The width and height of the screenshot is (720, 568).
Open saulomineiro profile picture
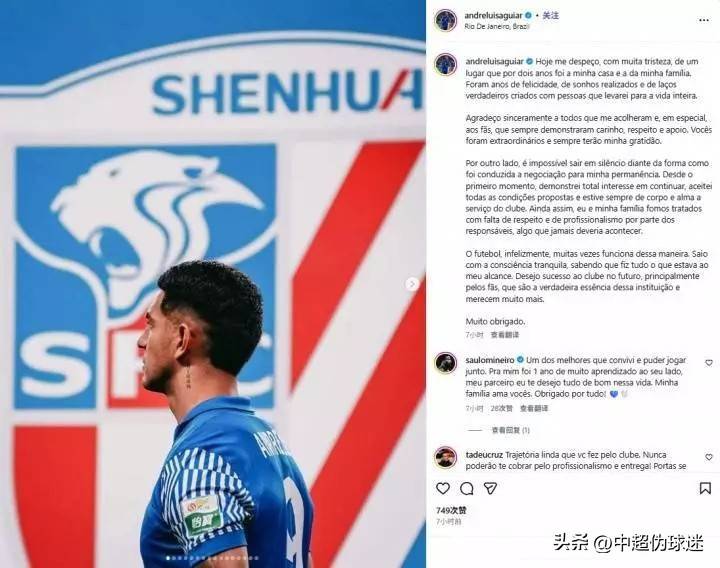[445, 363]
